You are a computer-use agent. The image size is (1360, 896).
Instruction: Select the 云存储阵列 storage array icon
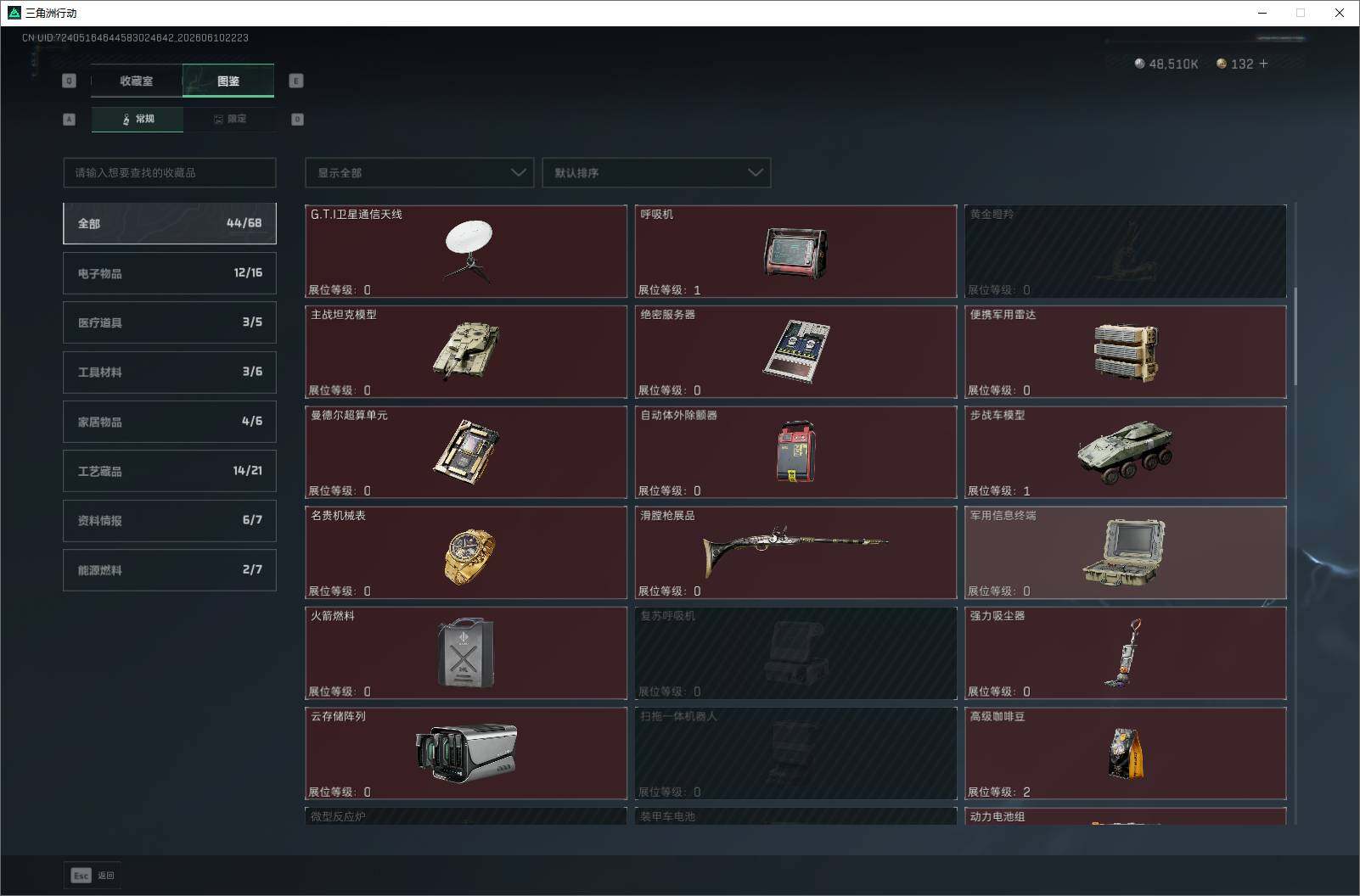click(x=466, y=752)
